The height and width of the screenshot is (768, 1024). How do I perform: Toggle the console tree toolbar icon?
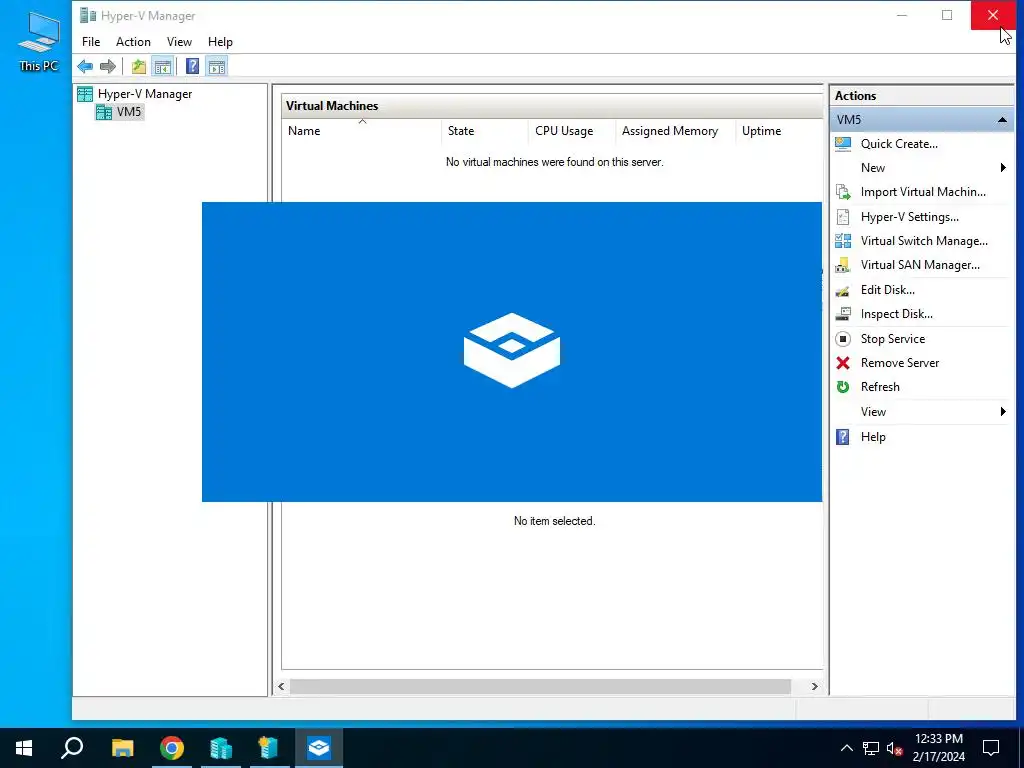pyautogui.click(x=163, y=66)
